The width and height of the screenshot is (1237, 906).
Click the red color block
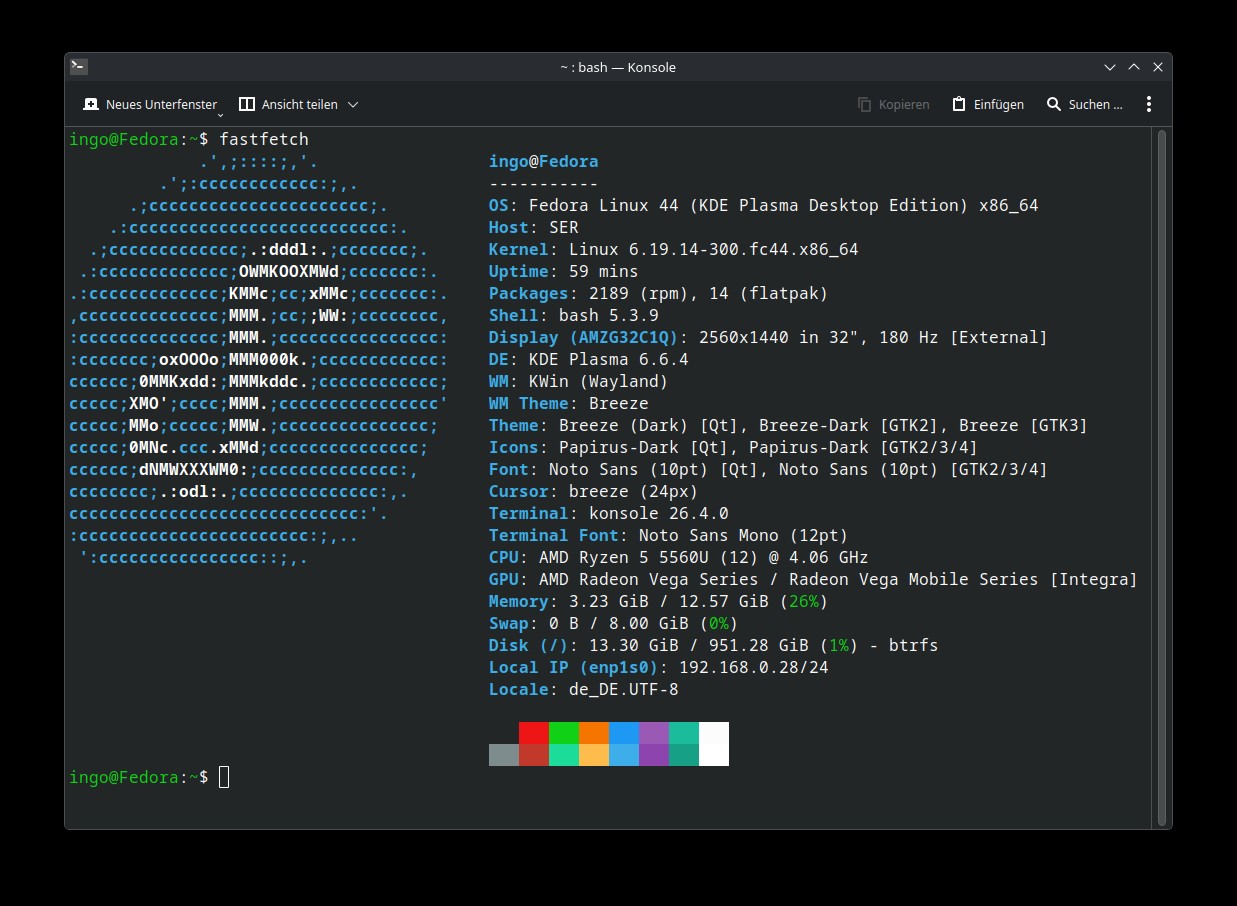(x=534, y=733)
